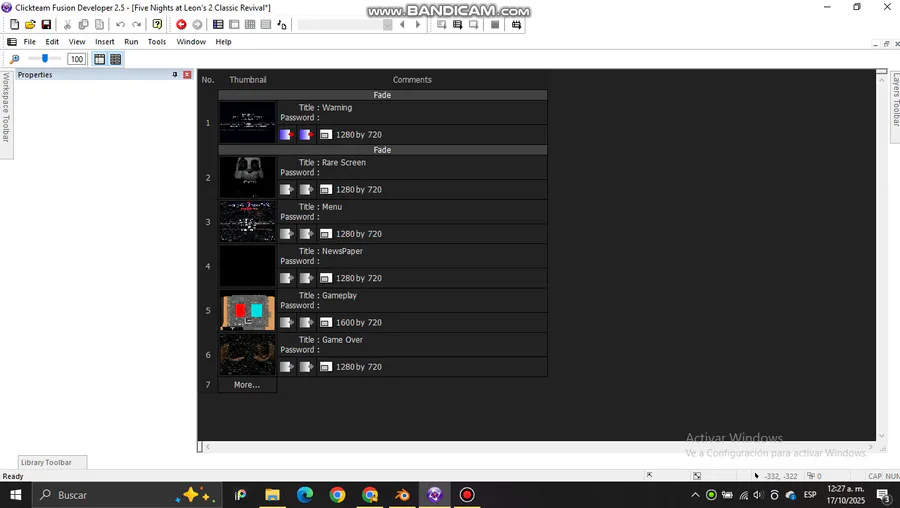Create a new application with New icon

14,24
